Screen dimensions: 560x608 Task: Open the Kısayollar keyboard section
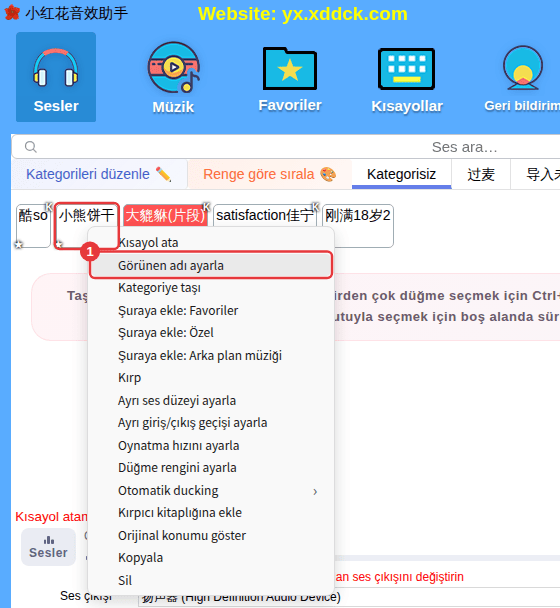pos(406,80)
